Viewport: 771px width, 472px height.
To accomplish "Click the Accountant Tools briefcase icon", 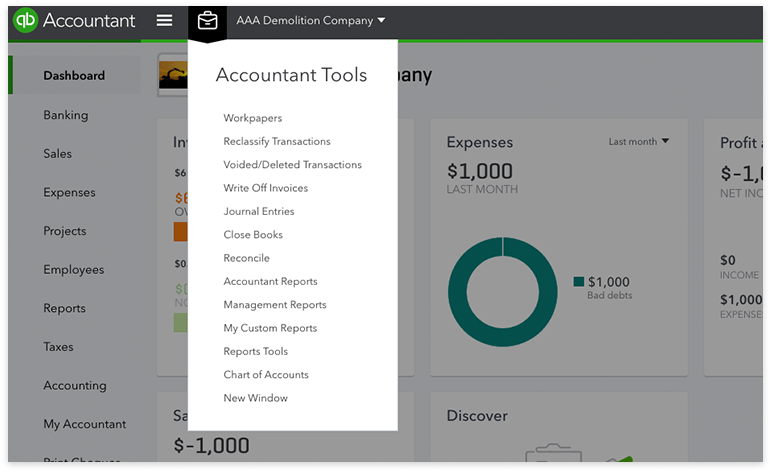I will point(207,20).
